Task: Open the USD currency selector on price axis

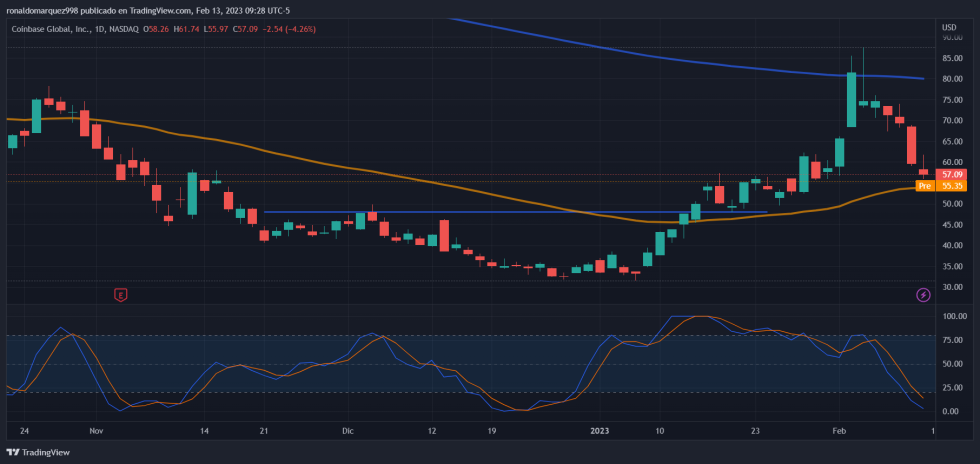Action: point(949,26)
